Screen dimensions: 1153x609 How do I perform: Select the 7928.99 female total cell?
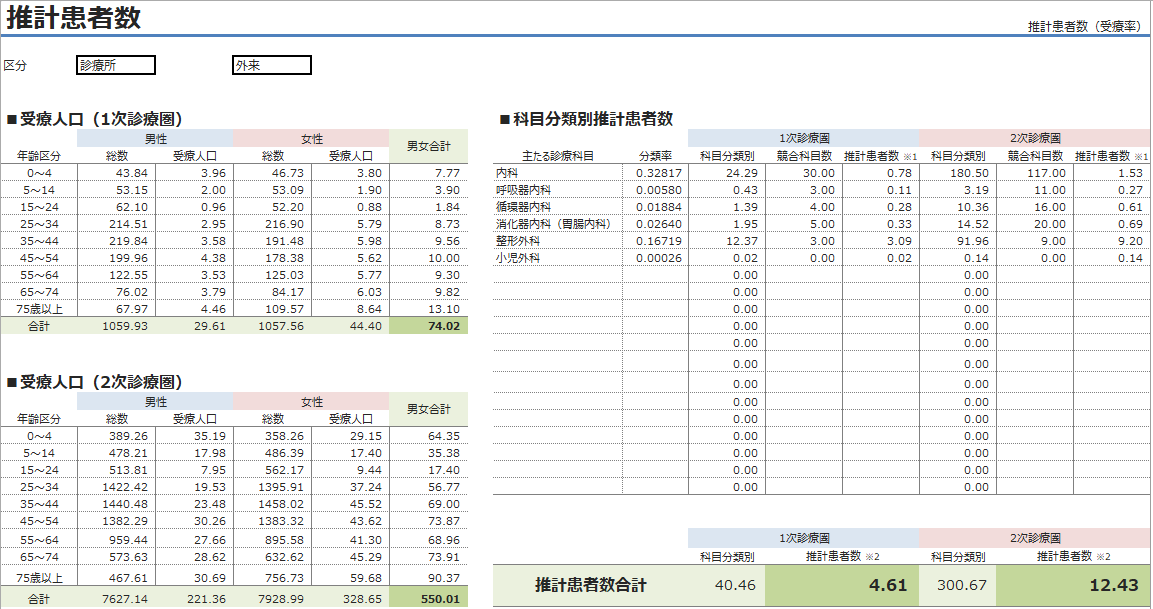[x=272, y=599]
